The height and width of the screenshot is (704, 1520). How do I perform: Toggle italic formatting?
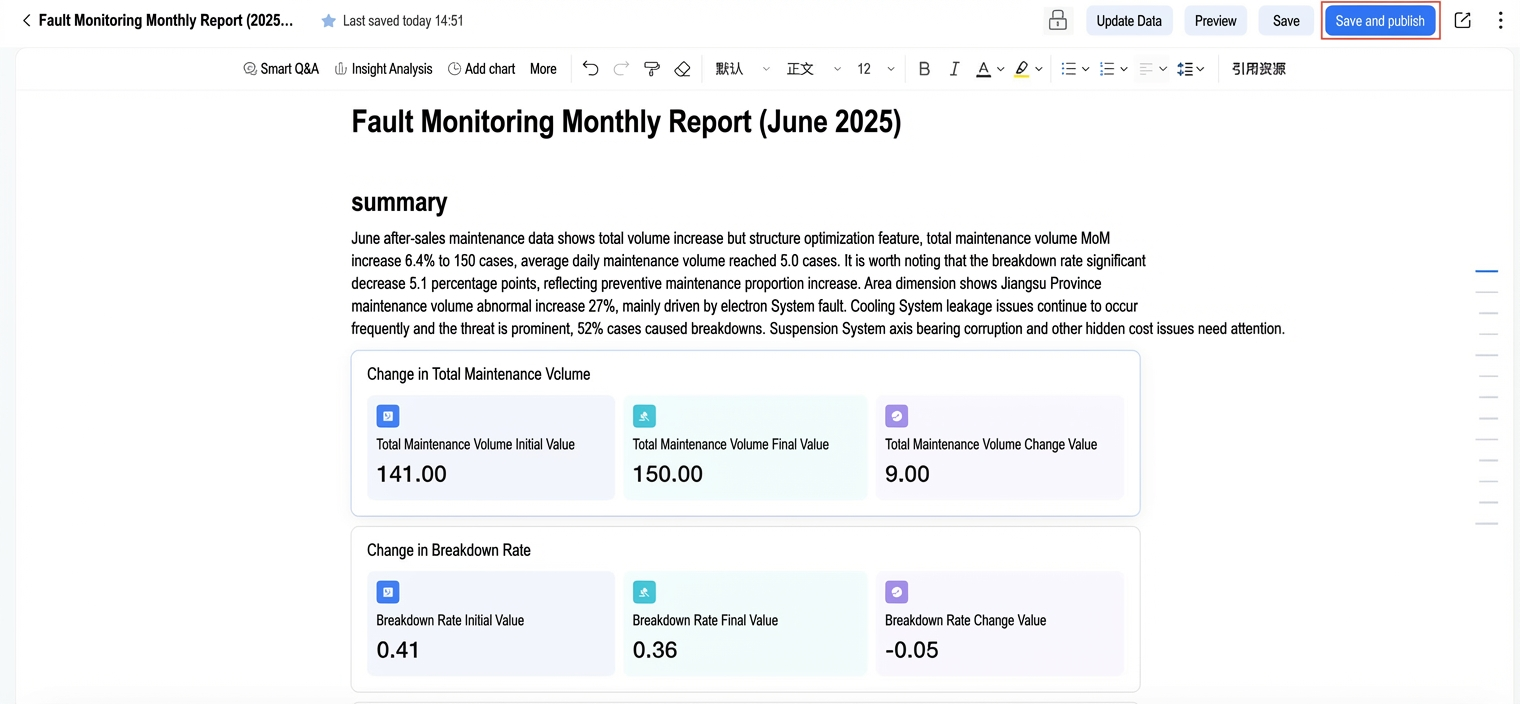954,69
